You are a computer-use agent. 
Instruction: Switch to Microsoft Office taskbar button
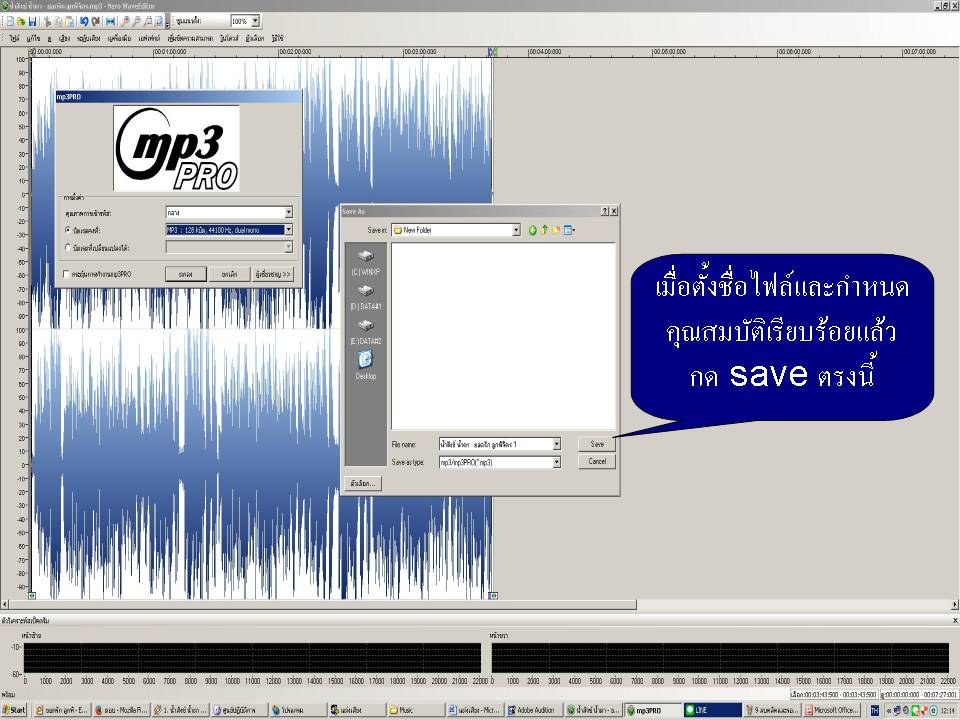(833, 710)
